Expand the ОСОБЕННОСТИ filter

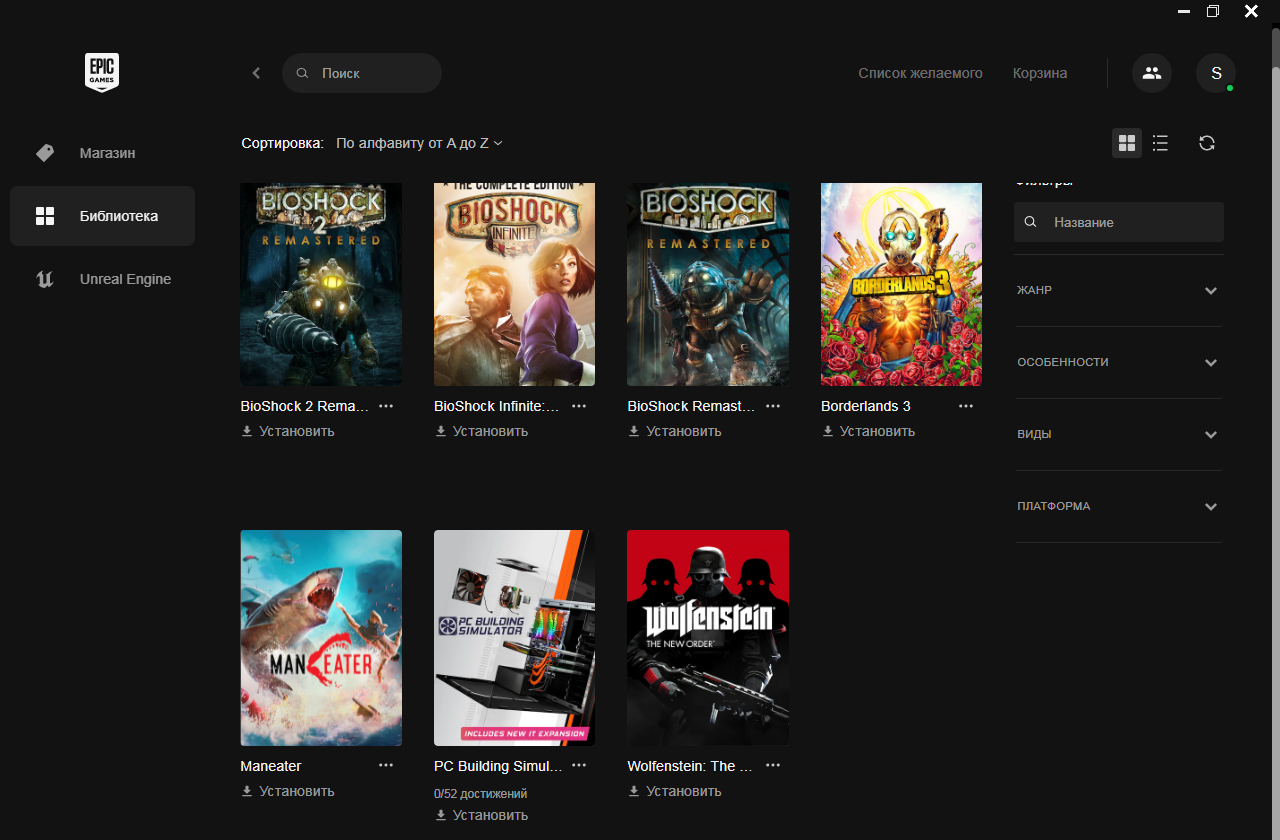tap(1119, 362)
